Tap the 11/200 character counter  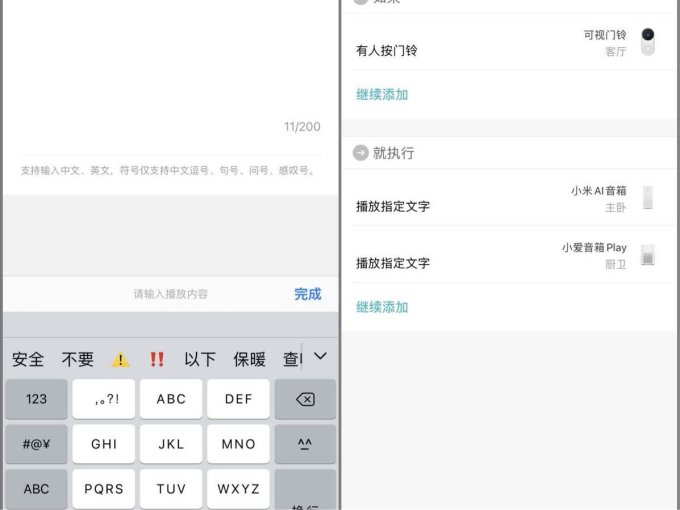click(302, 127)
